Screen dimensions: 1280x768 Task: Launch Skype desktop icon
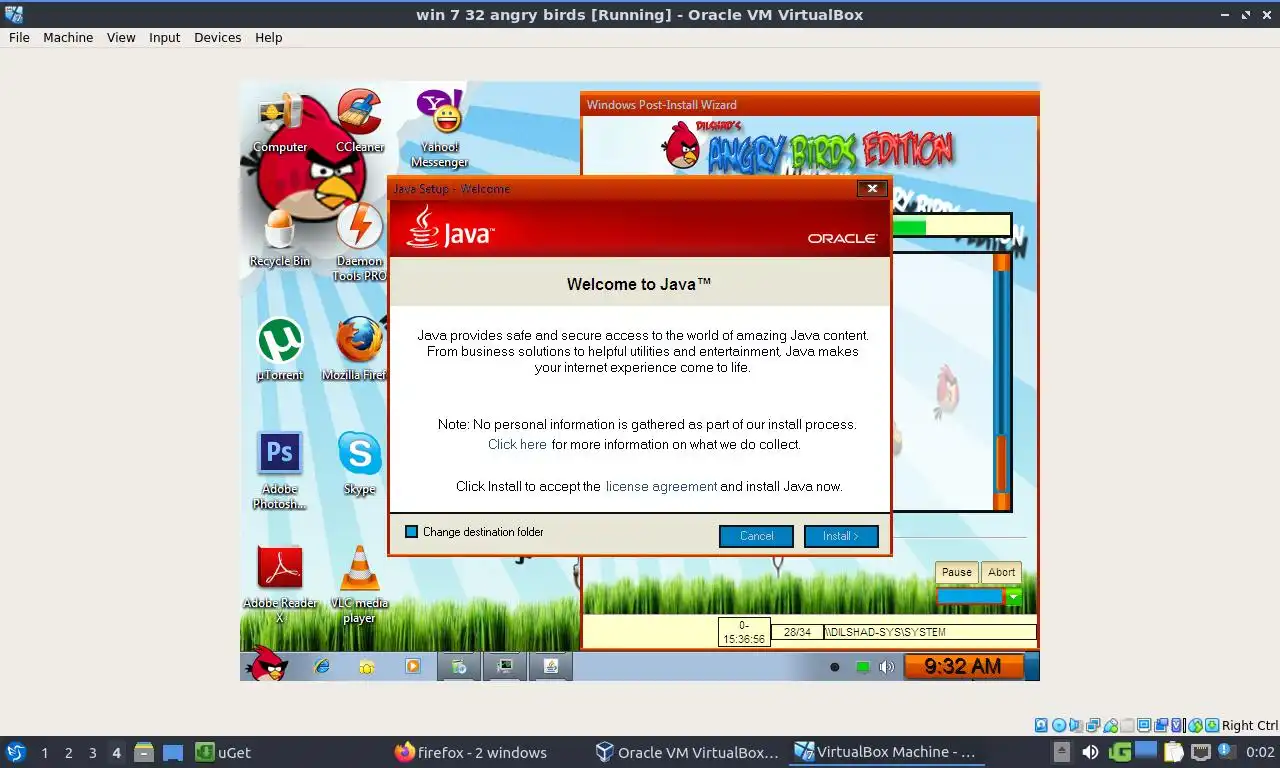pos(359,464)
